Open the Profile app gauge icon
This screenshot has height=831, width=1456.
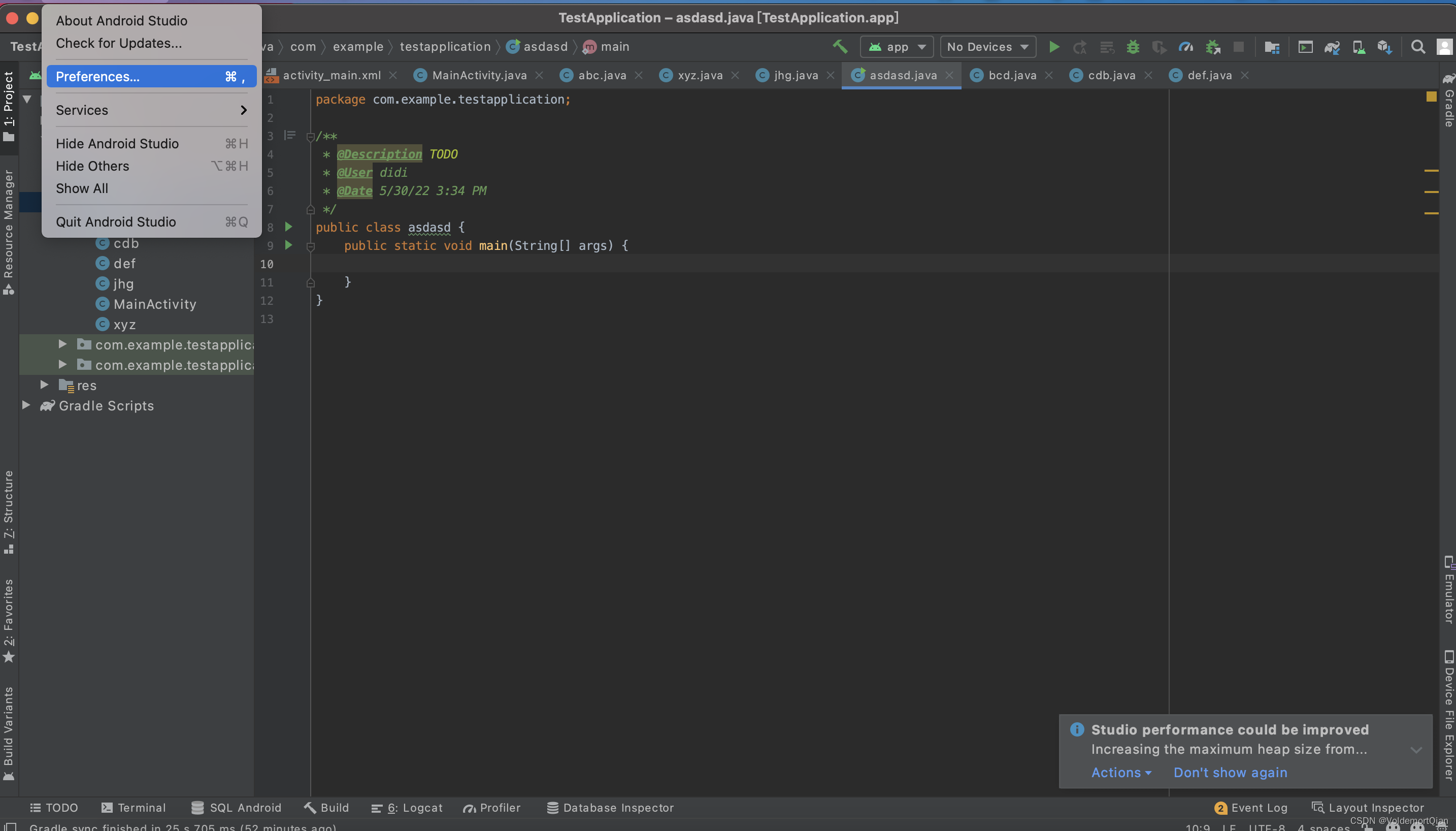tap(1186, 47)
